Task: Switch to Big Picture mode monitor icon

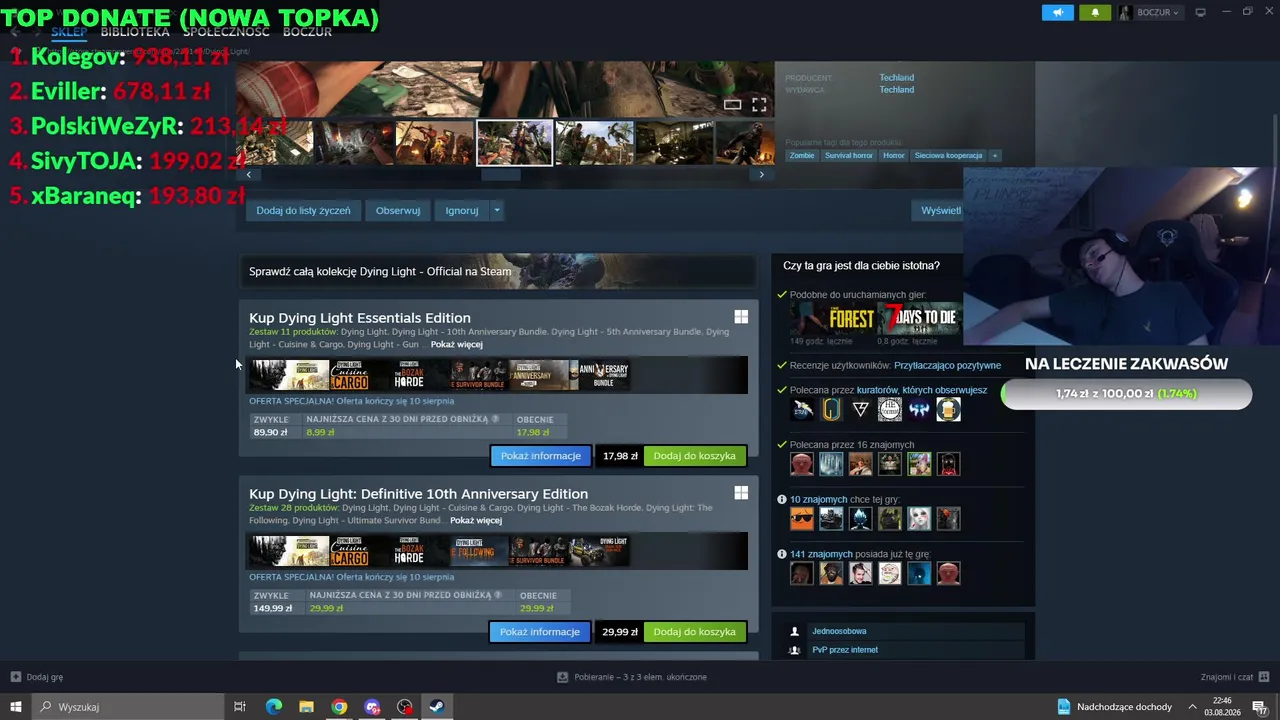Action: tap(1200, 12)
